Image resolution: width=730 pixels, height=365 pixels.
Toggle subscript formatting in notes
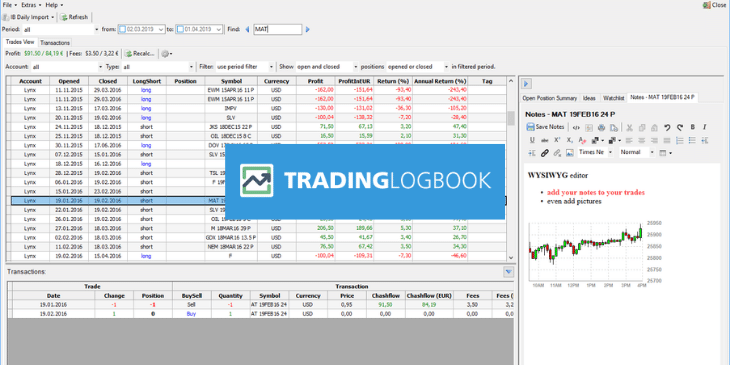click(569, 140)
